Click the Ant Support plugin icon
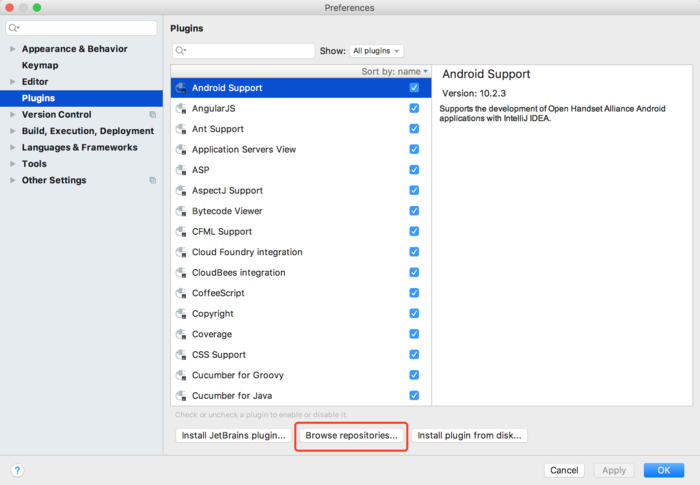 click(181, 129)
